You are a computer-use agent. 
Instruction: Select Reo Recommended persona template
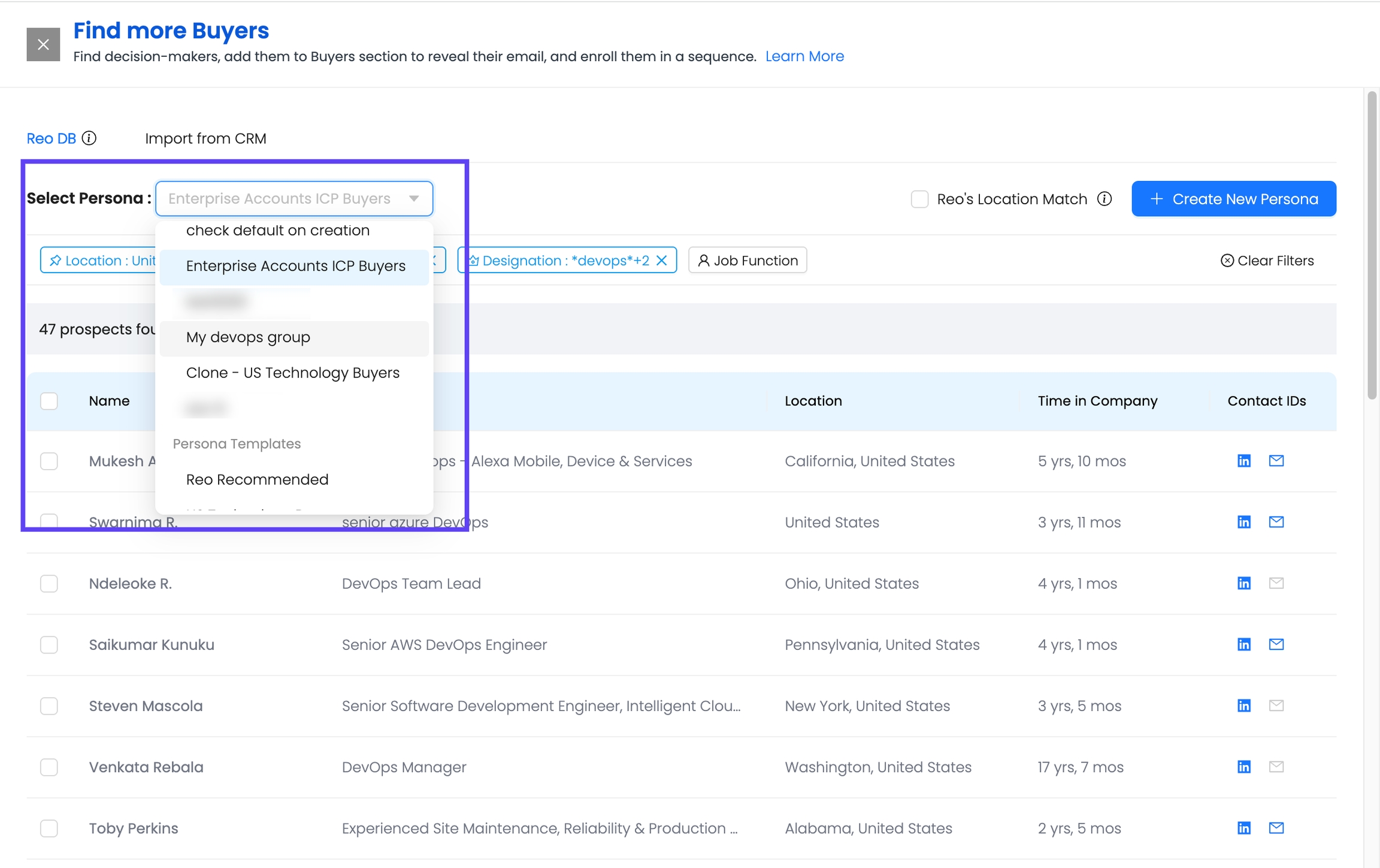[x=257, y=479]
